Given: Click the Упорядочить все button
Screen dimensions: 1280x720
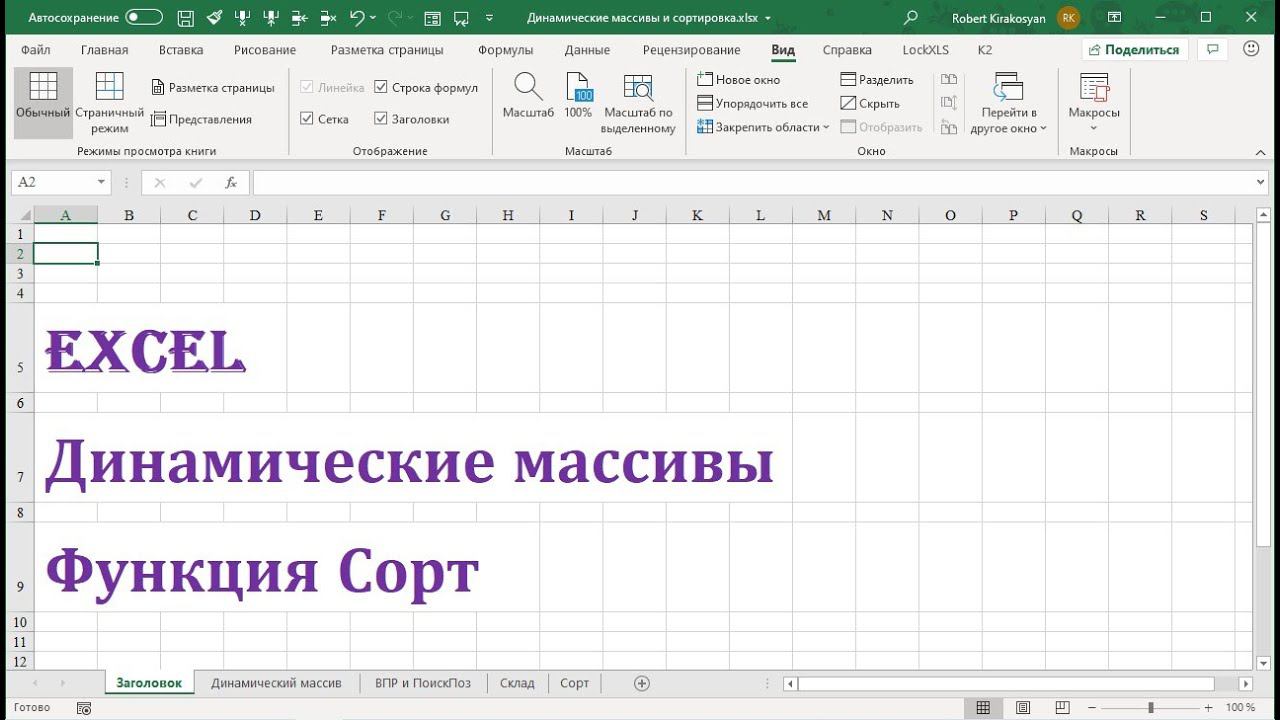Looking at the screenshot, I should 752,103.
